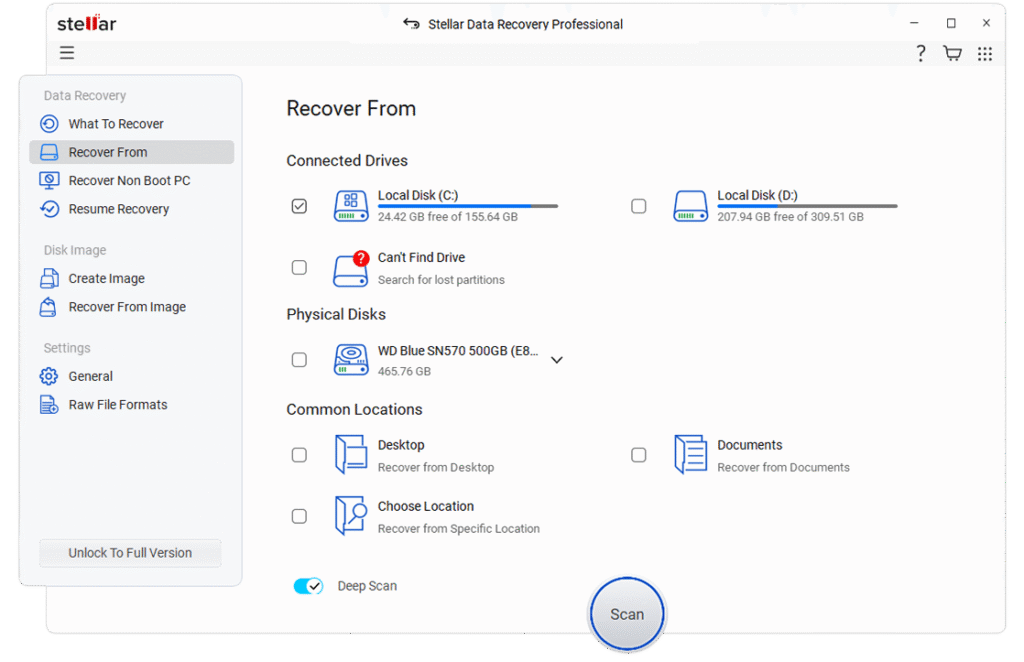Disable the Deep Scan toggle
1024x662 pixels.
click(x=308, y=586)
